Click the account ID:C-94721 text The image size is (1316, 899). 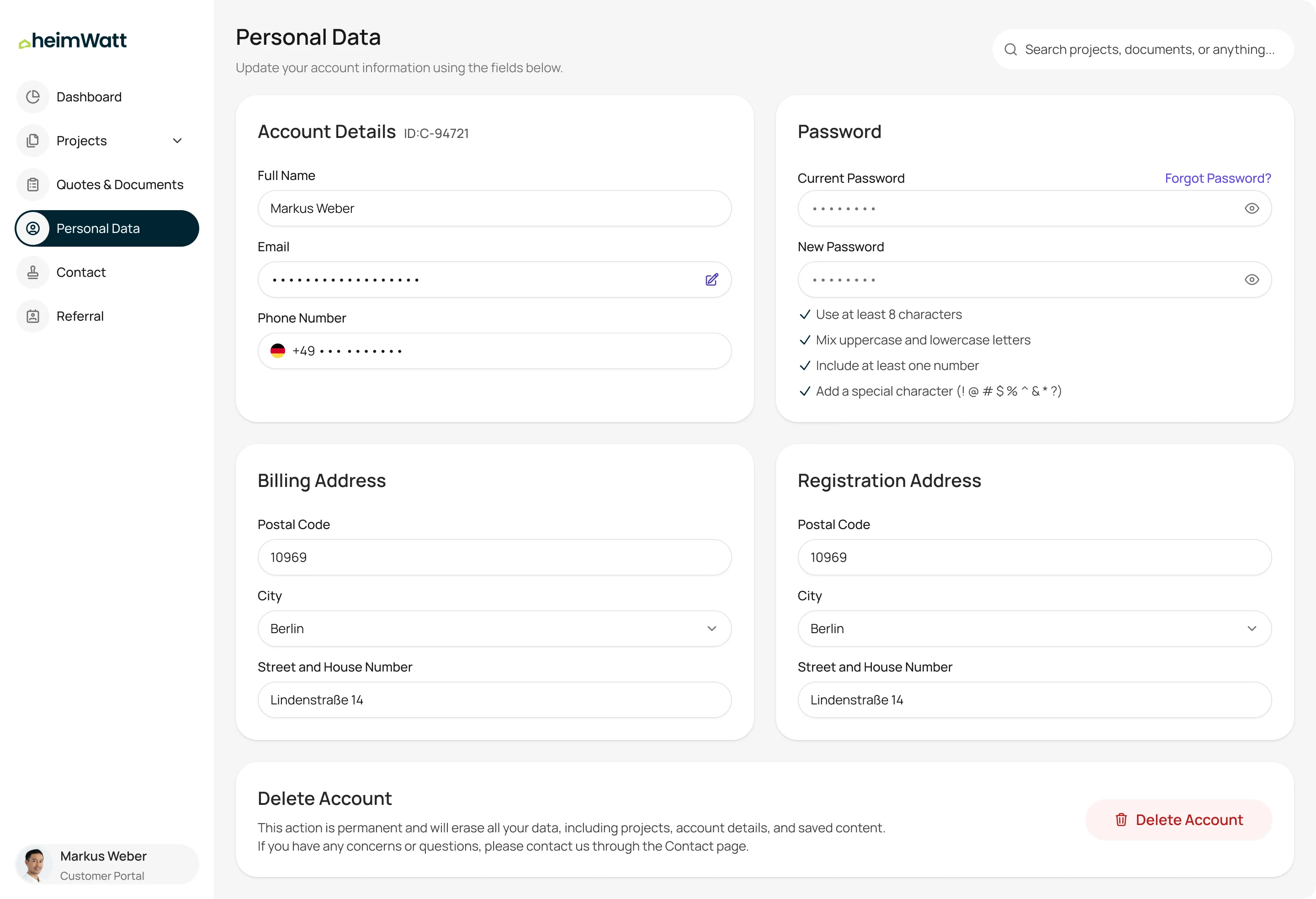point(436,133)
